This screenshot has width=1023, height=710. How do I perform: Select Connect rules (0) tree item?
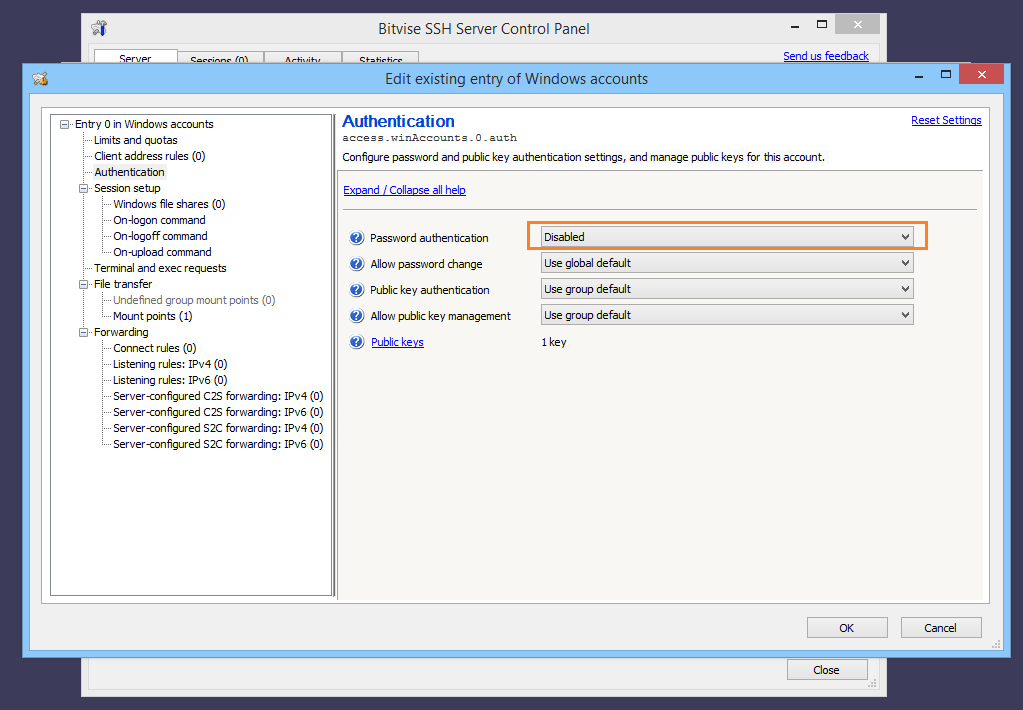point(155,348)
